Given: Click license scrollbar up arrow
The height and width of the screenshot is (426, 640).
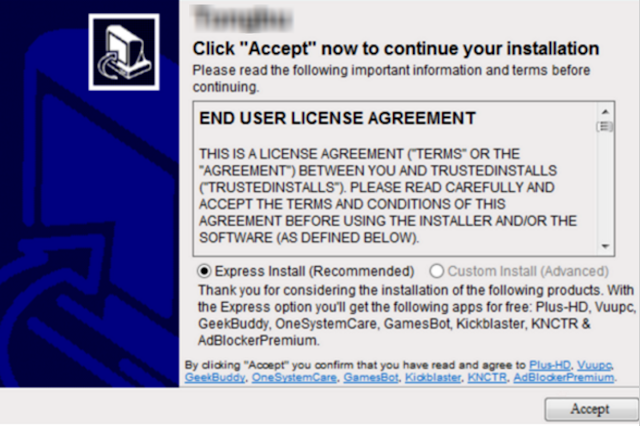Looking at the screenshot, I should (605, 111).
